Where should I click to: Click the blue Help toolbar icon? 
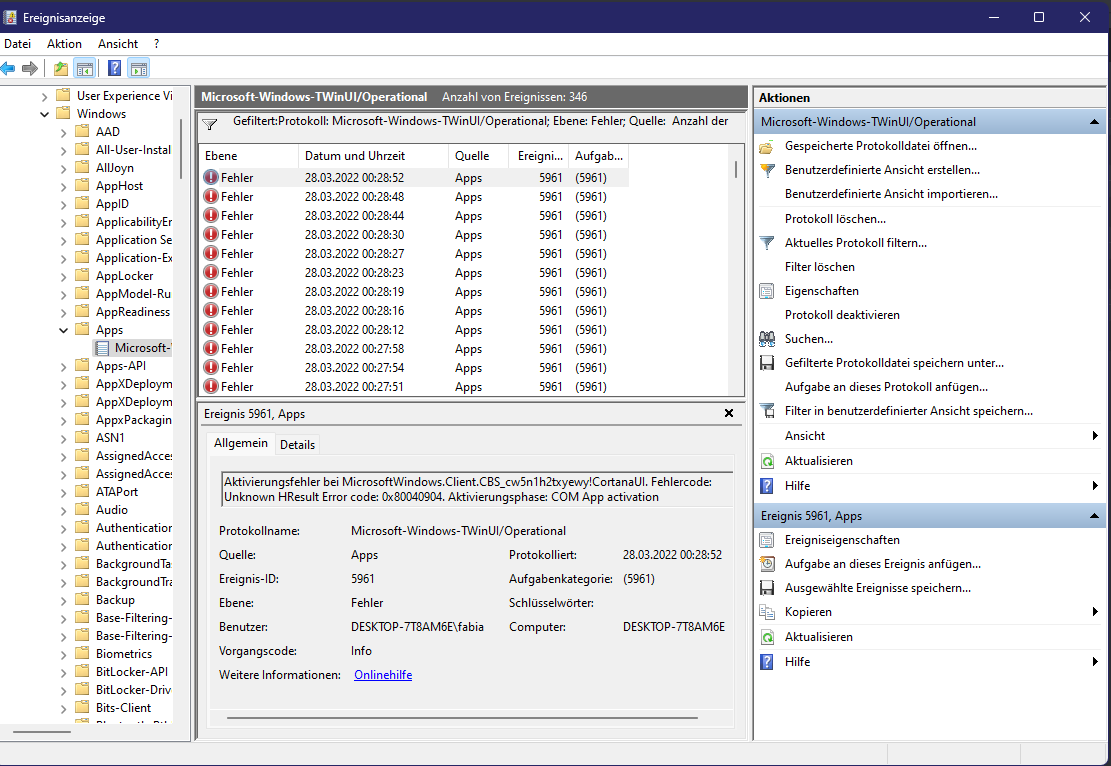coord(114,69)
